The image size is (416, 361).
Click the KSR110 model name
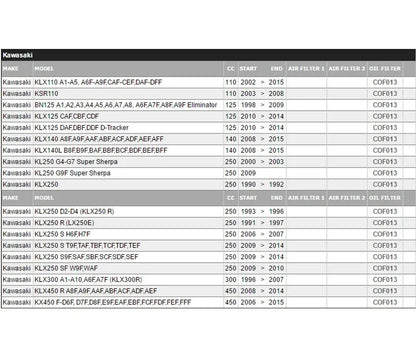click(x=46, y=94)
